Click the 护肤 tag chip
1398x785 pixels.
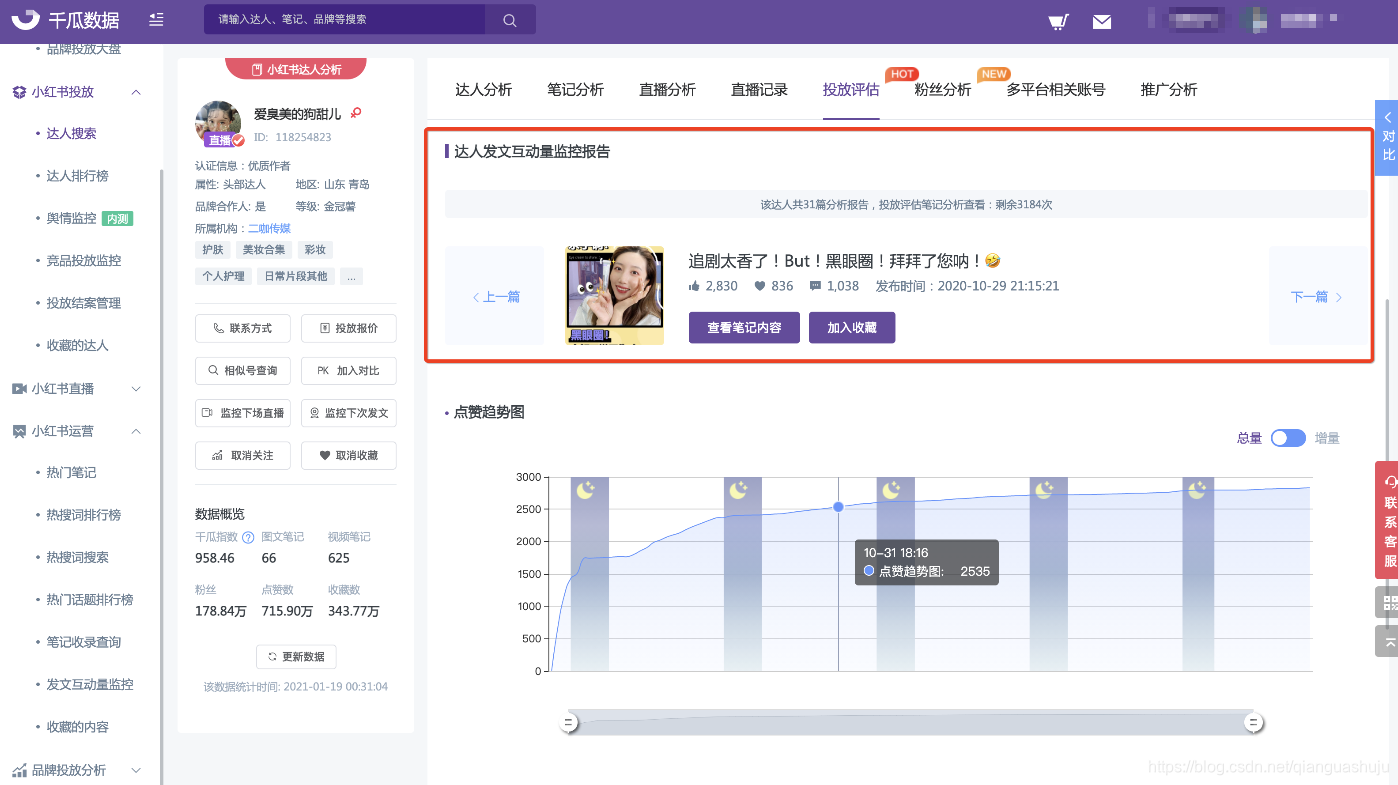pyautogui.click(x=213, y=250)
